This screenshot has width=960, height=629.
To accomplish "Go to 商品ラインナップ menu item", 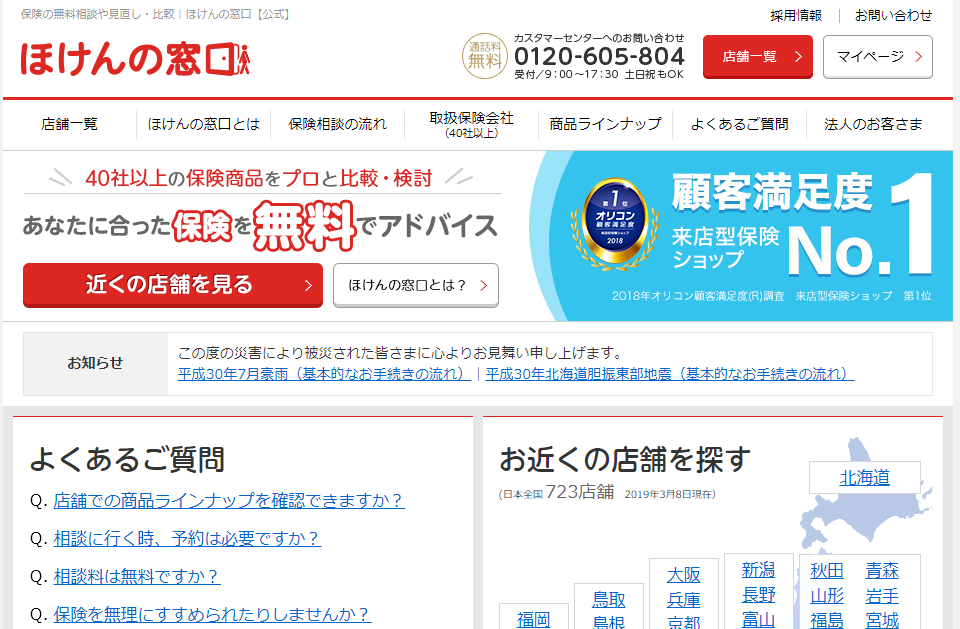I will [606, 124].
